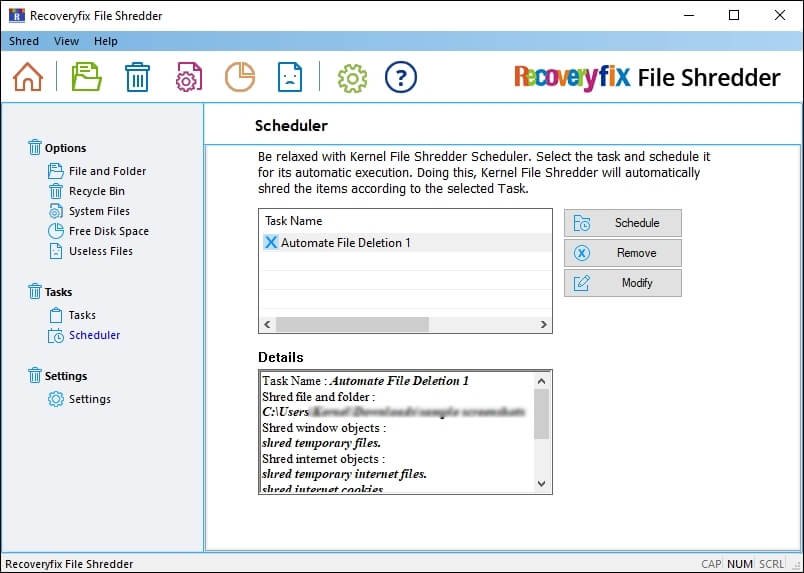804x573 pixels.
Task: Click the task list horizontal scrollbar thumb
Action: (x=352, y=324)
